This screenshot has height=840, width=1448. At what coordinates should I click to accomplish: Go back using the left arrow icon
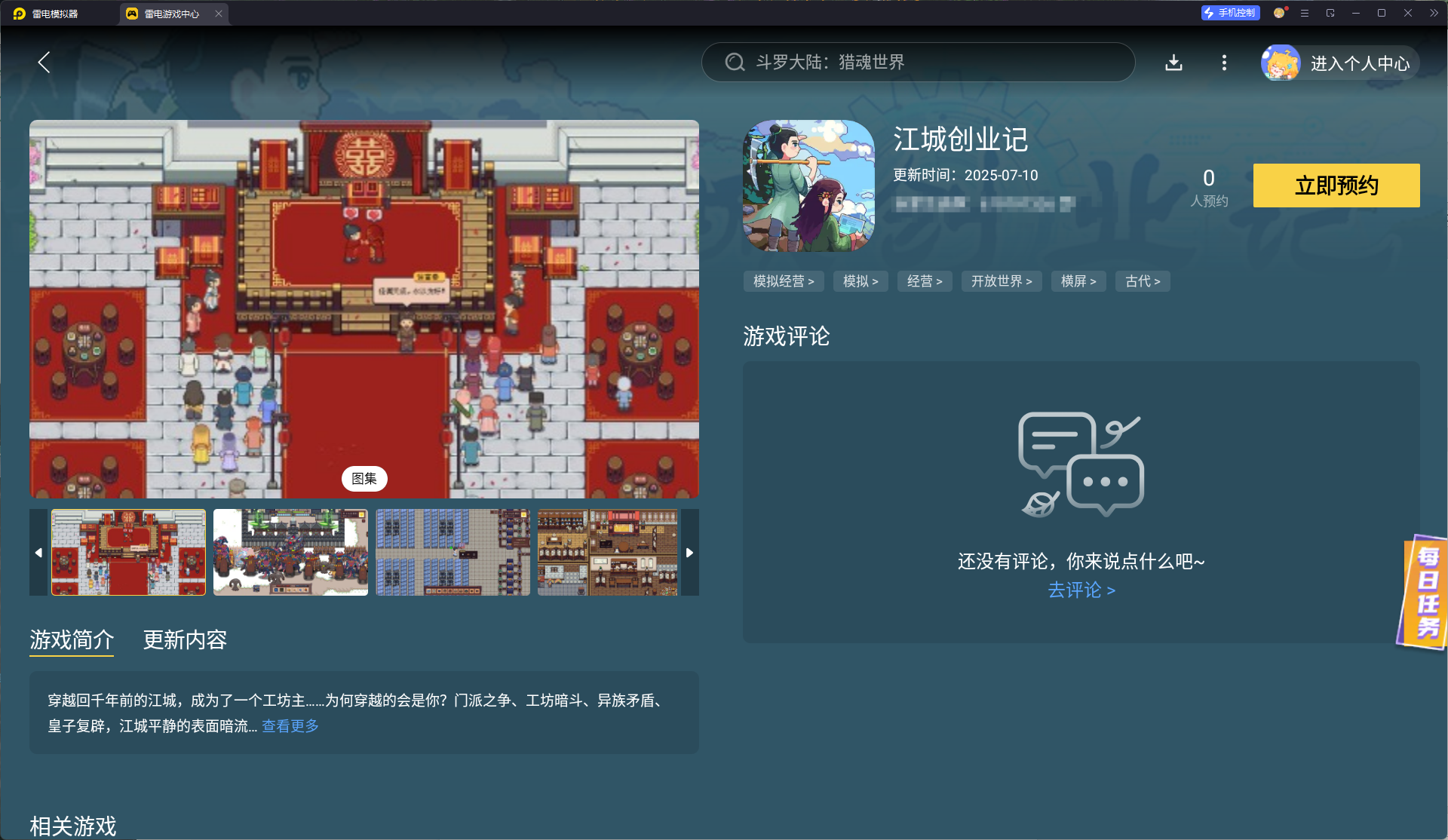pyautogui.click(x=44, y=63)
